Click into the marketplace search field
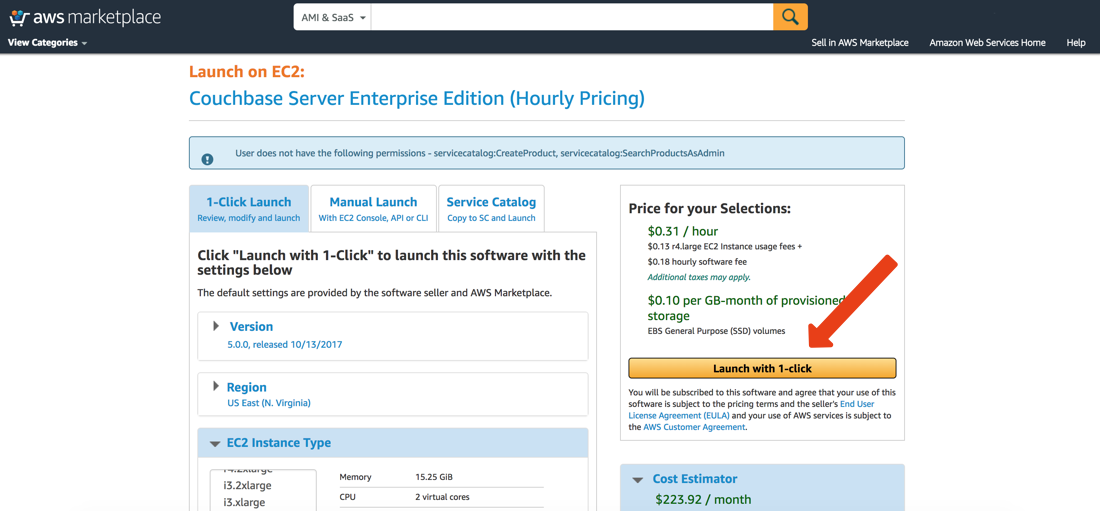 point(572,18)
